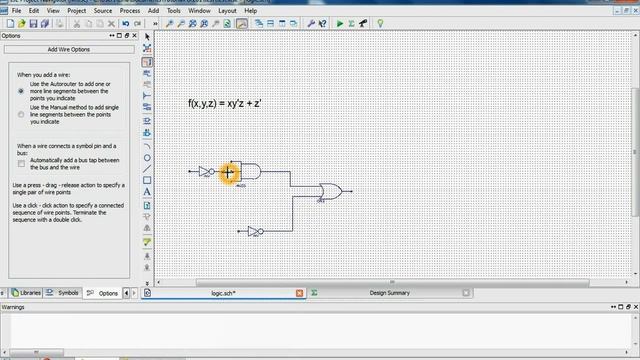
Task: Expand the top toolbar overflow chevron
Action: tap(155, 24)
